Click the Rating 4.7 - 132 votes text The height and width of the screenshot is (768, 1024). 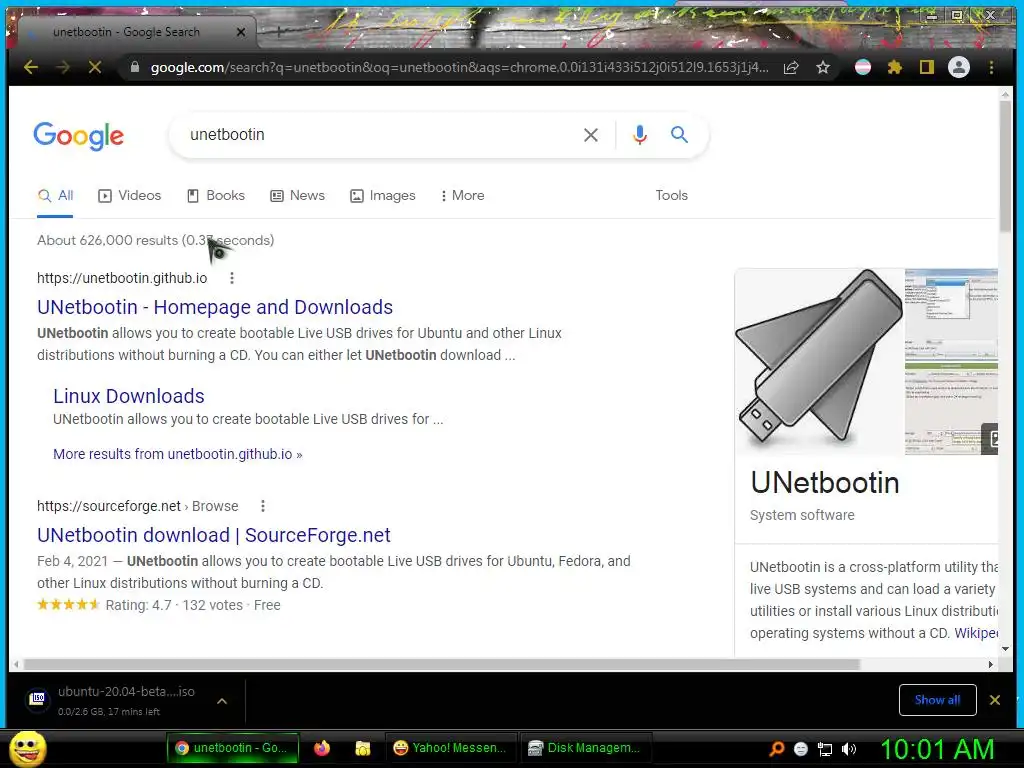[174, 605]
